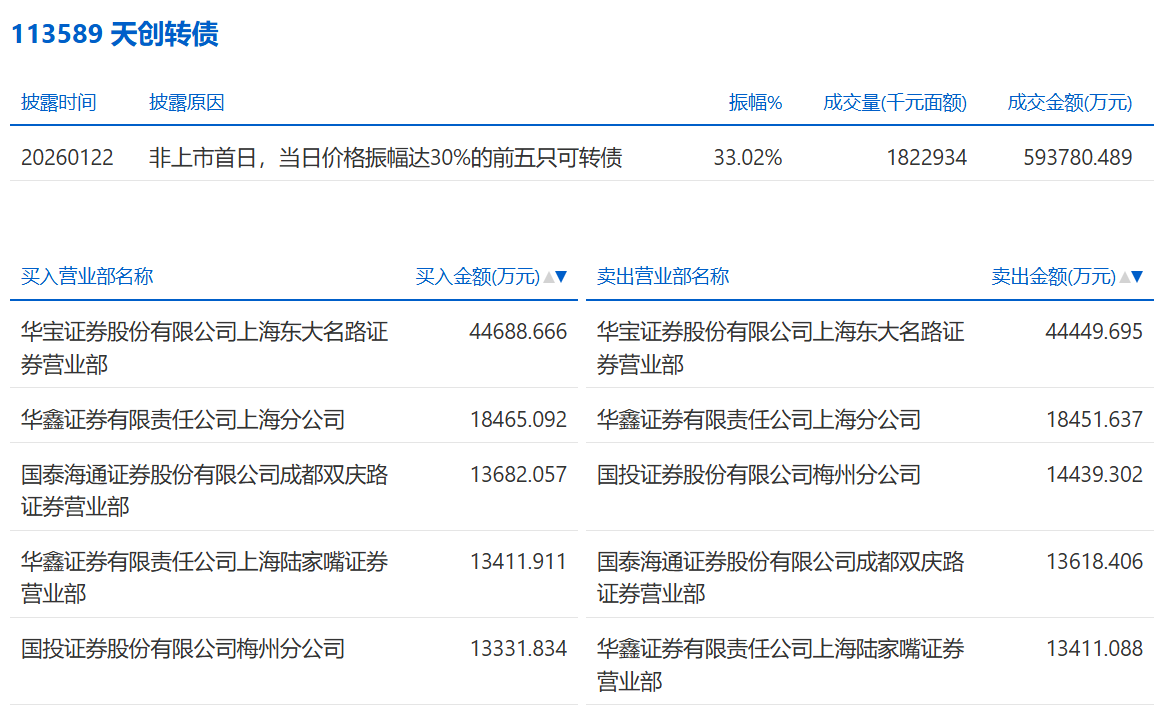This screenshot has width=1161, height=711.
Task: Click the 成交金额(万元) column header
Action: click(1069, 102)
